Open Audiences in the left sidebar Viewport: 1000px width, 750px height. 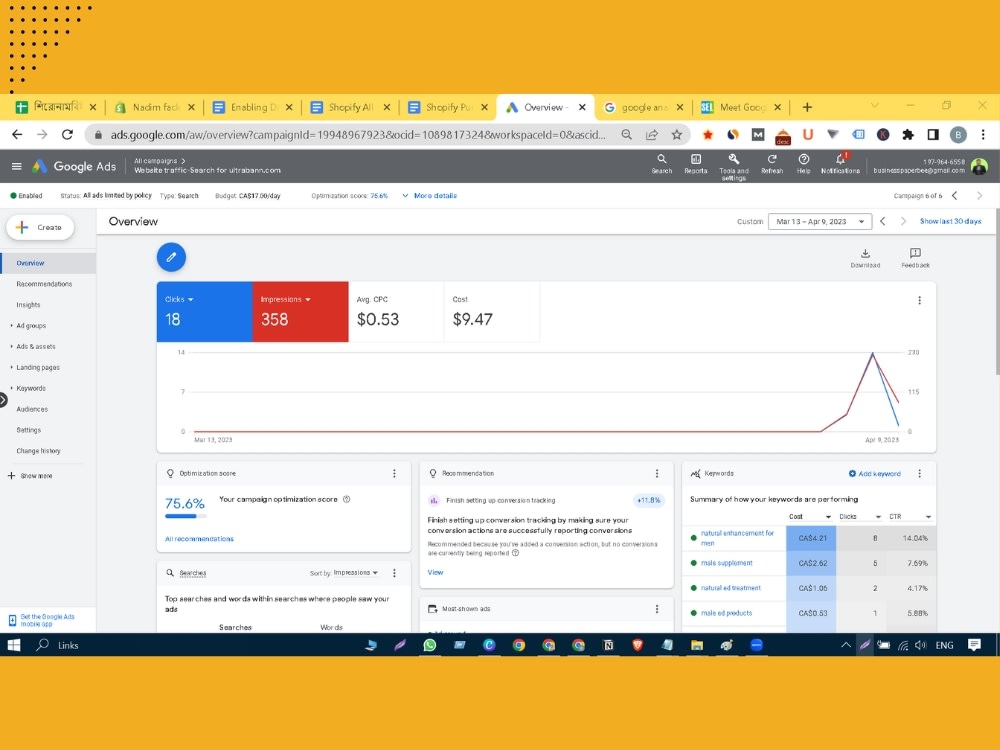tap(32, 409)
